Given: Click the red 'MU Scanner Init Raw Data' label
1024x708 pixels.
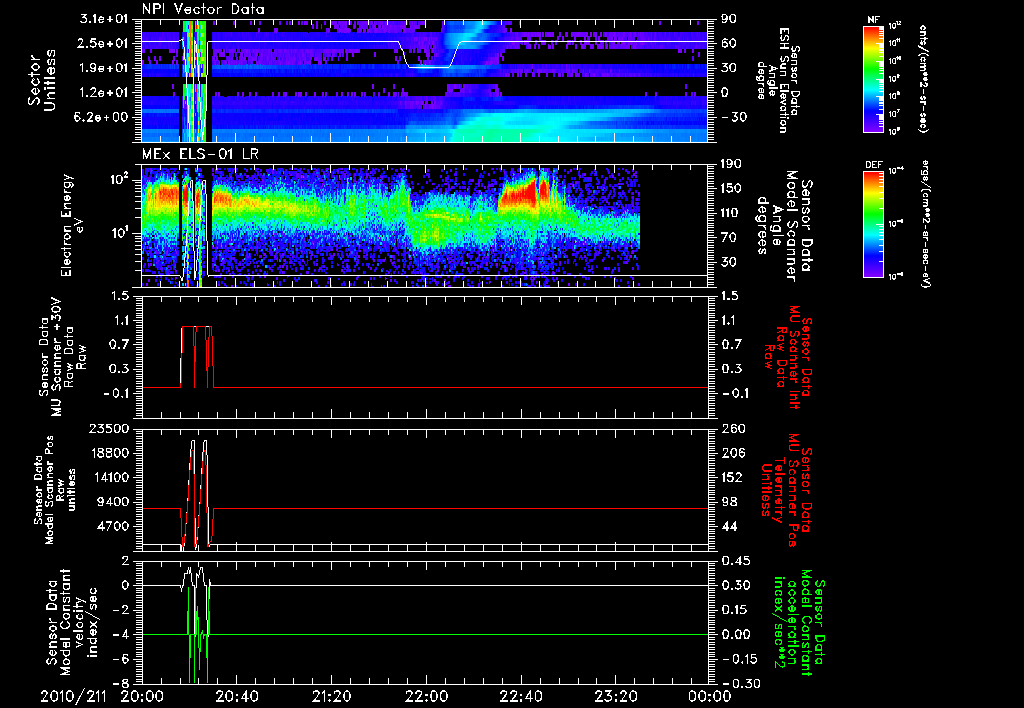Looking at the screenshot, I should coord(788,358).
